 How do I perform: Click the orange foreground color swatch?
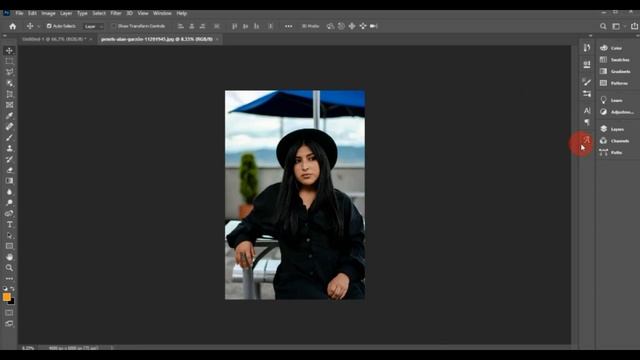point(6,297)
